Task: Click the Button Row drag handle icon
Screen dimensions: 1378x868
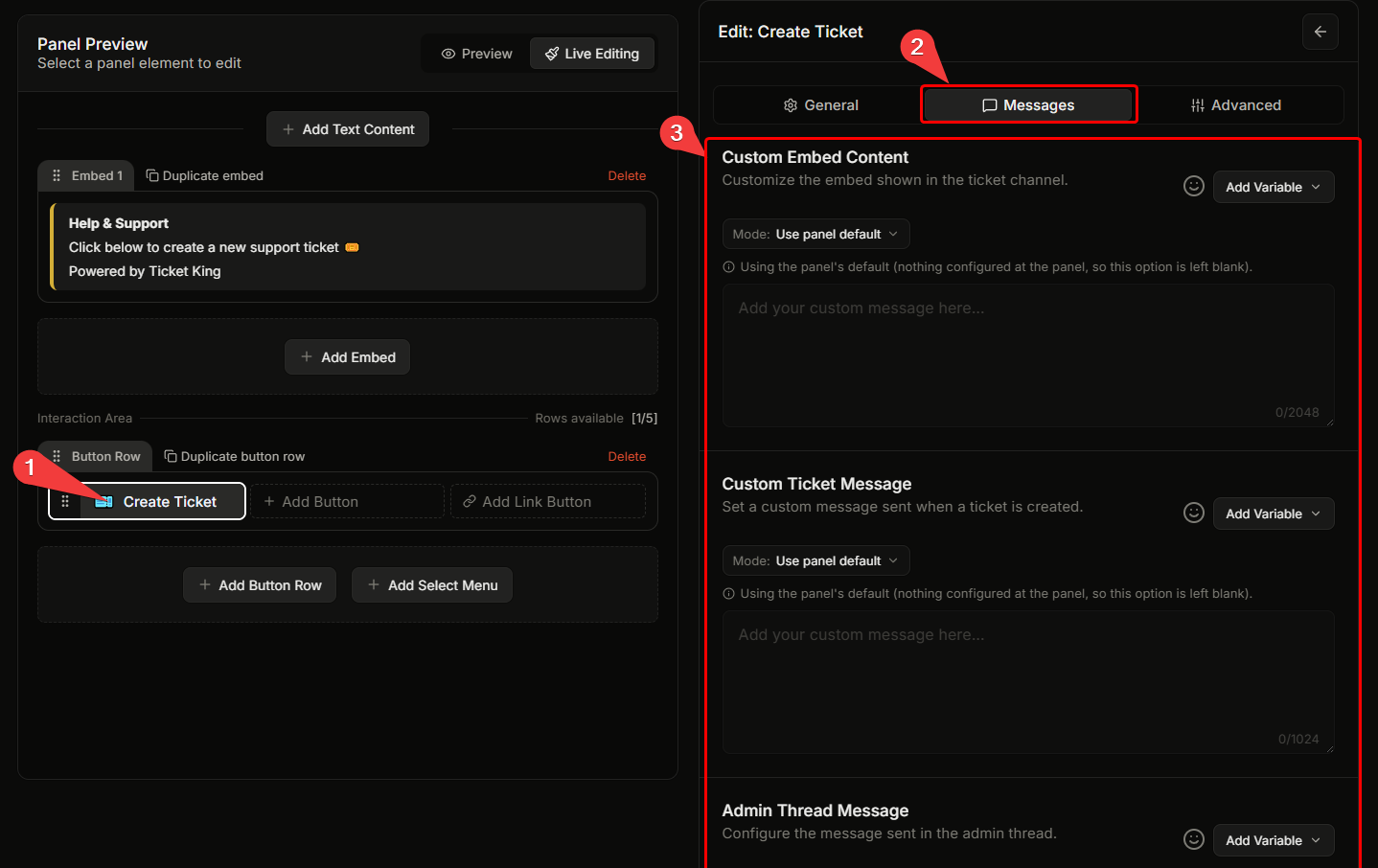Action: point(57,456)
